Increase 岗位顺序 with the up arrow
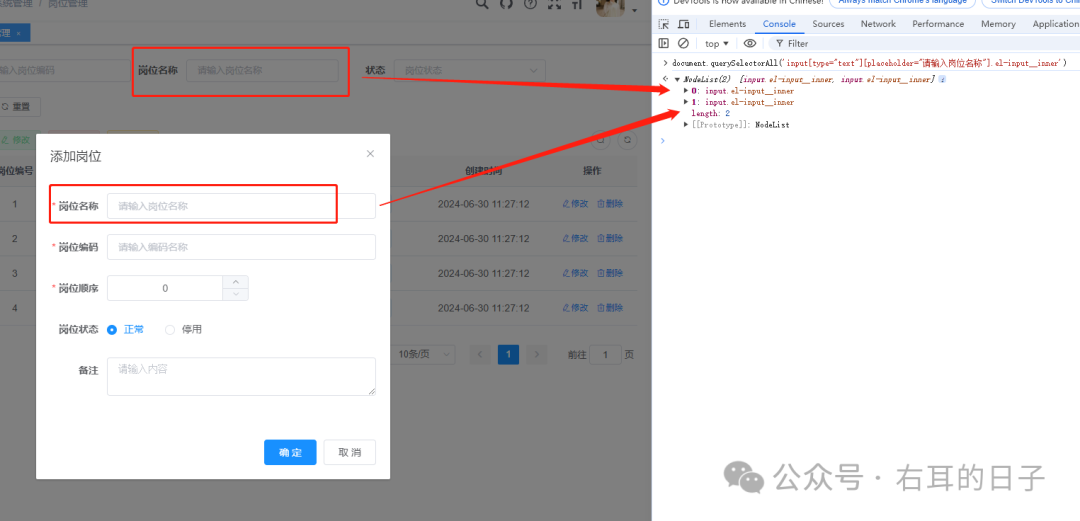The width and height of the screenshot is (1080, 521). (236, 282)
